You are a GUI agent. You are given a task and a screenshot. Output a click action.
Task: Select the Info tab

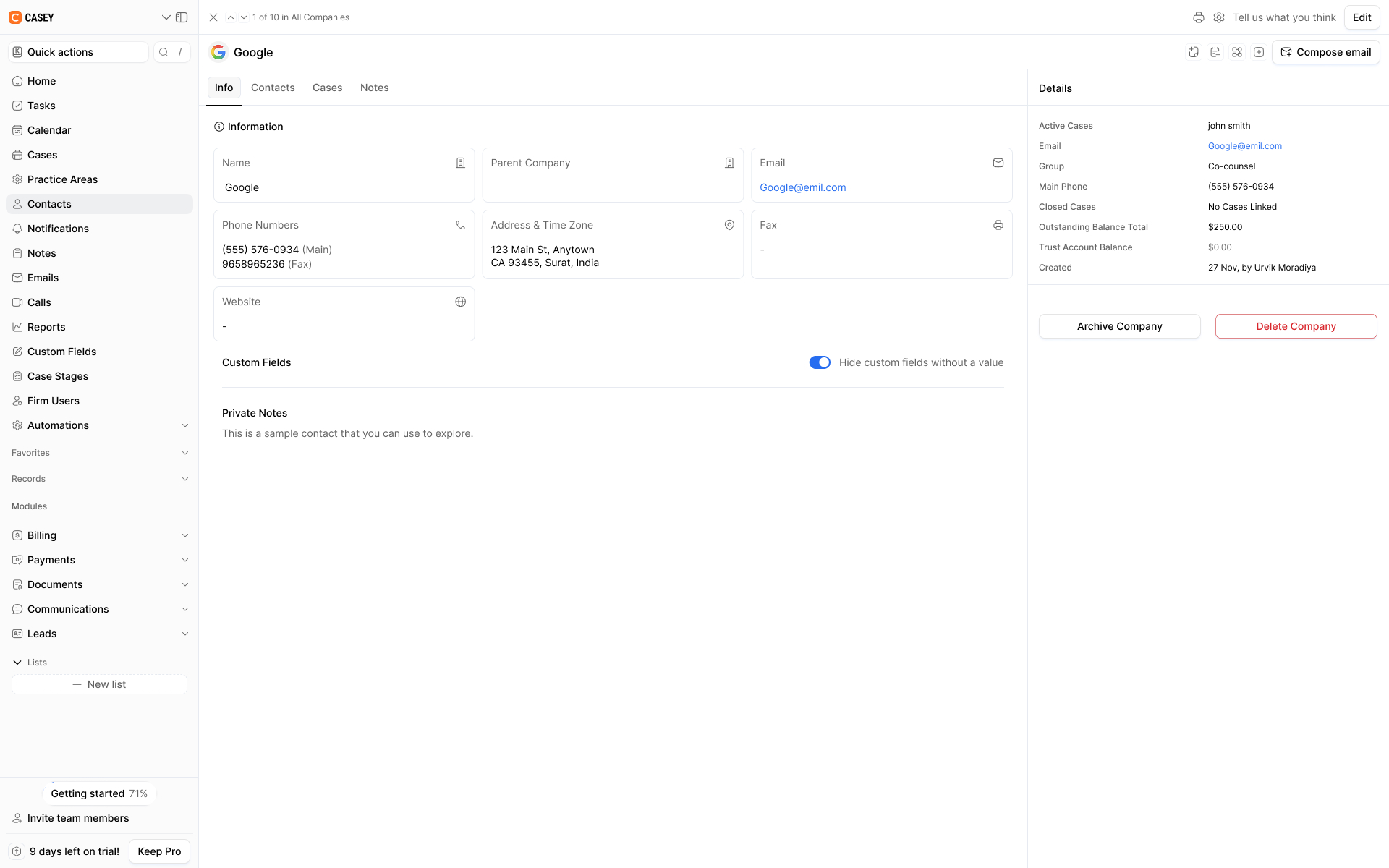(x=224, y=88)
